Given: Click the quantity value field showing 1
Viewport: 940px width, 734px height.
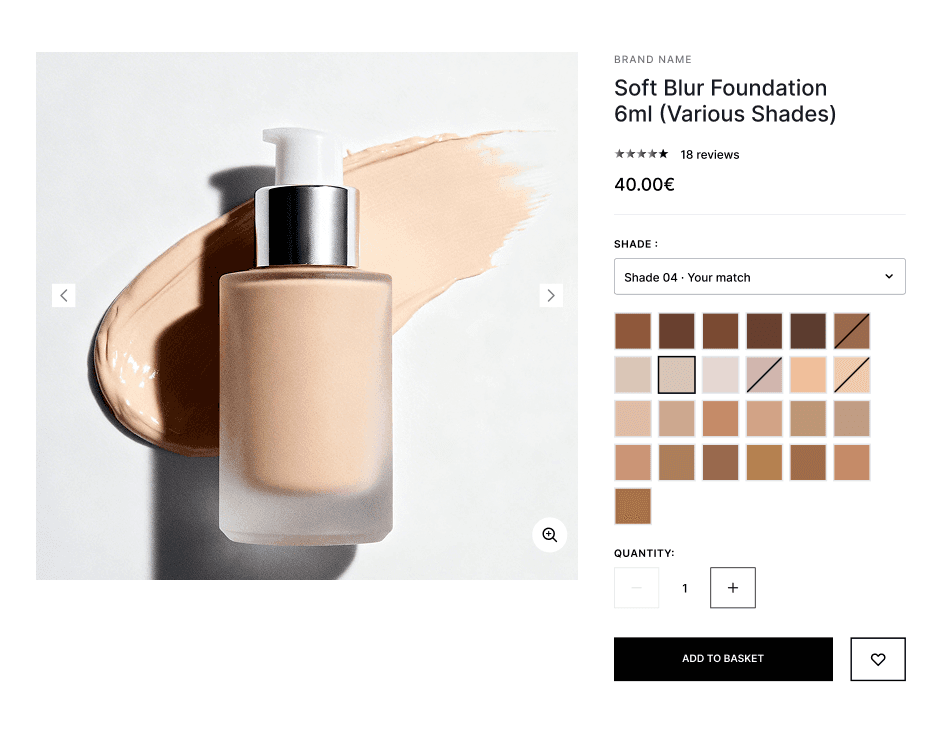Looking at the screenshot, I should tap(685, 588).
